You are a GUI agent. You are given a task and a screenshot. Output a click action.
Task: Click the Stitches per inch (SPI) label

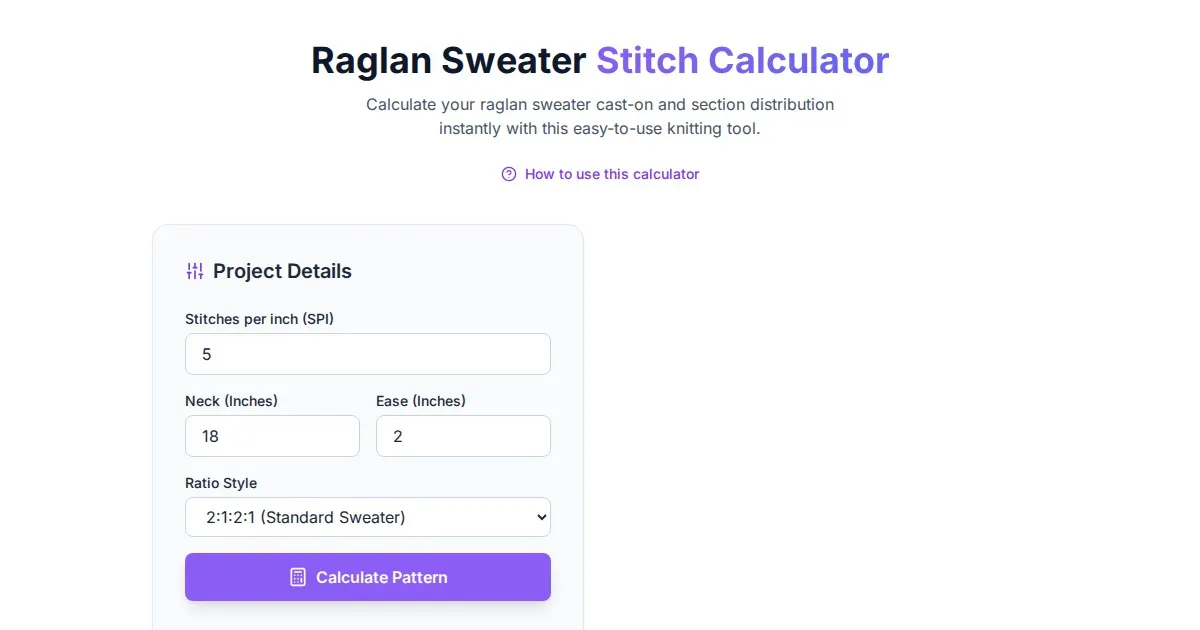coord(259,319)
